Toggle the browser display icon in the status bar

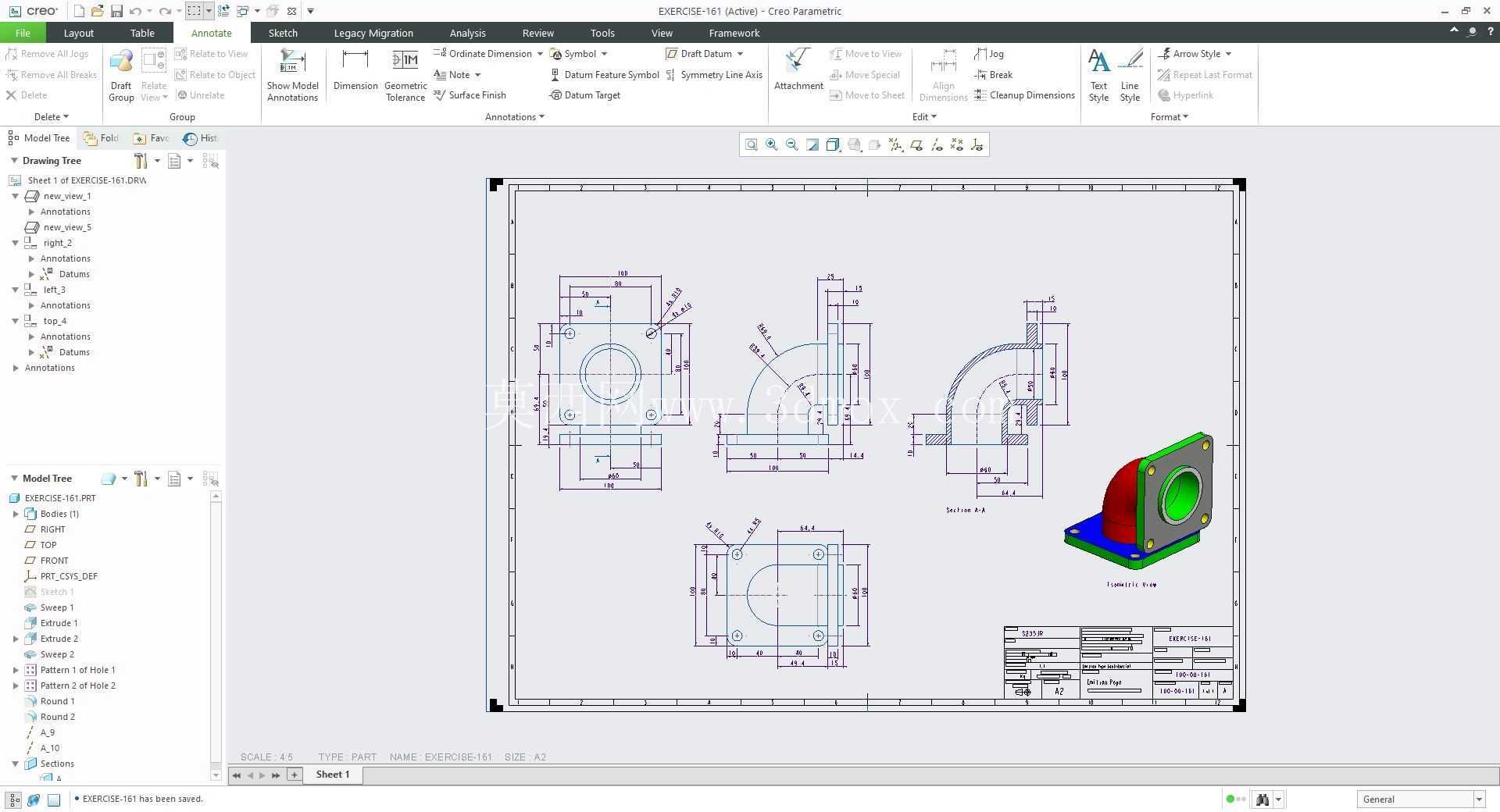click(34, 800)
